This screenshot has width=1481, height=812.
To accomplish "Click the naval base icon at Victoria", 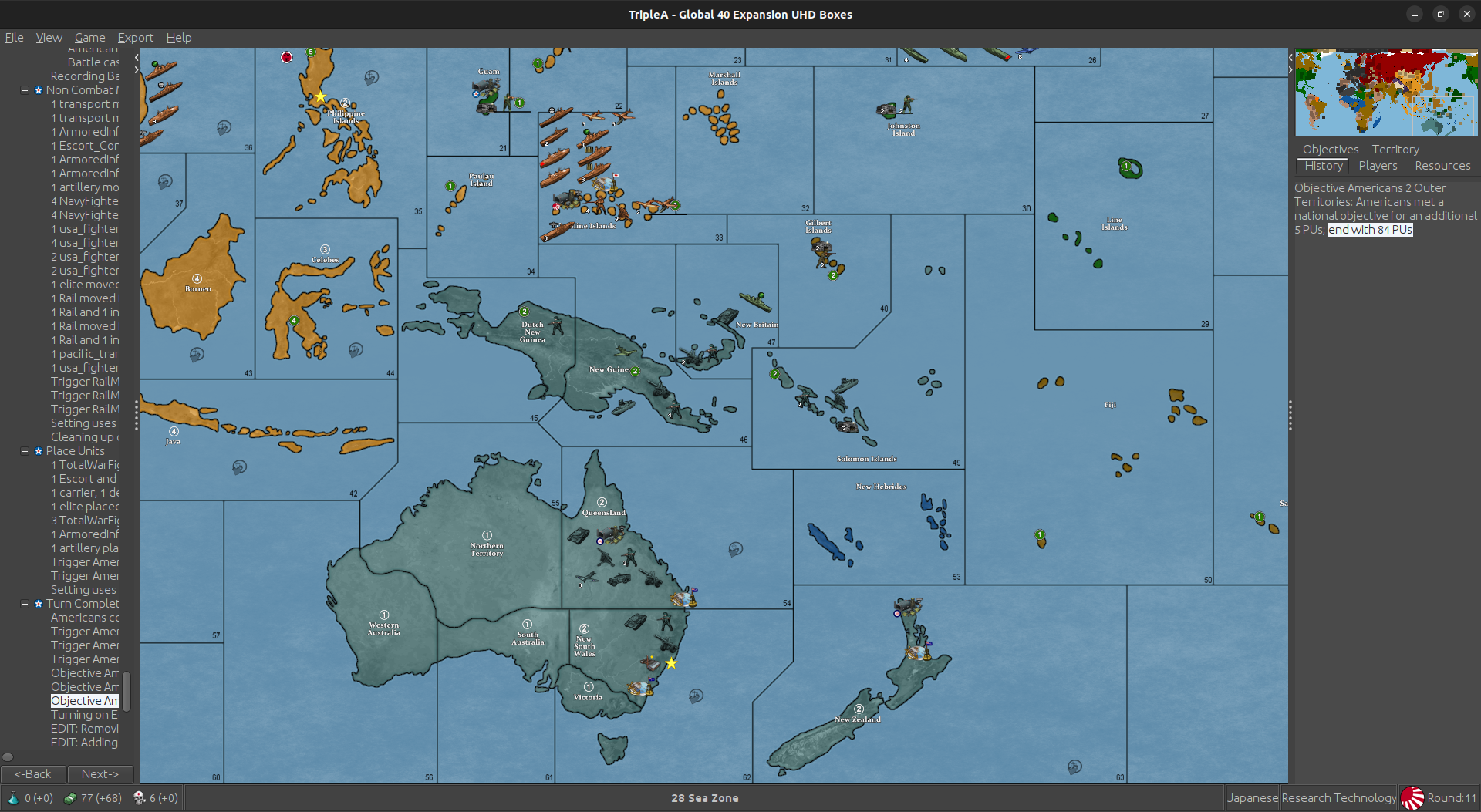I will click(640, 689).
